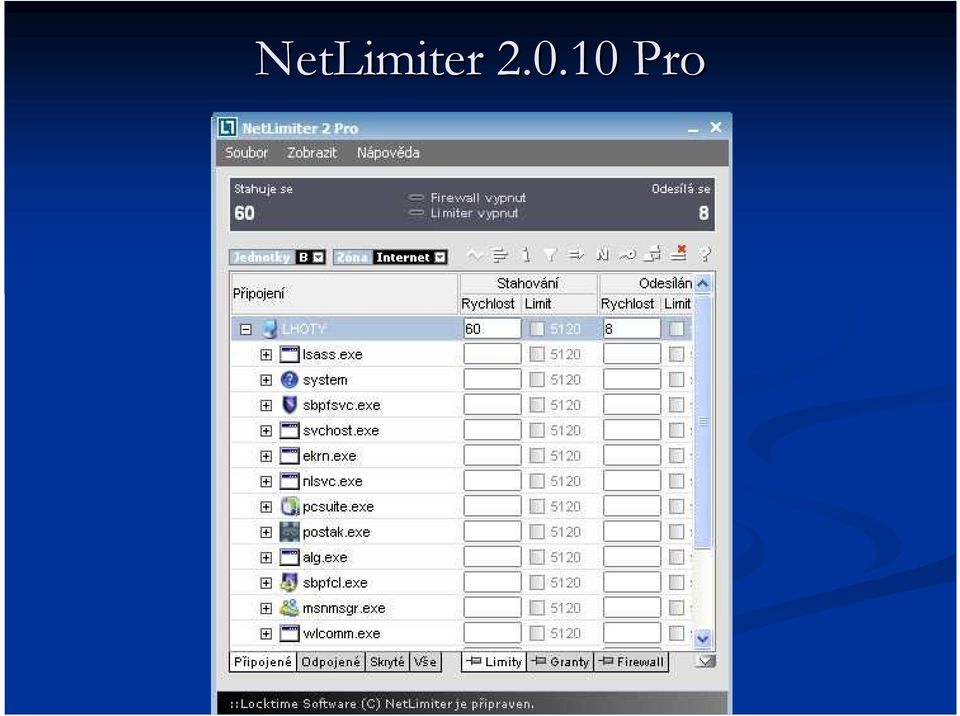Viewport: 960px width, 716px height.
Task: Select the Připojené tab
Action: (263, 661)
